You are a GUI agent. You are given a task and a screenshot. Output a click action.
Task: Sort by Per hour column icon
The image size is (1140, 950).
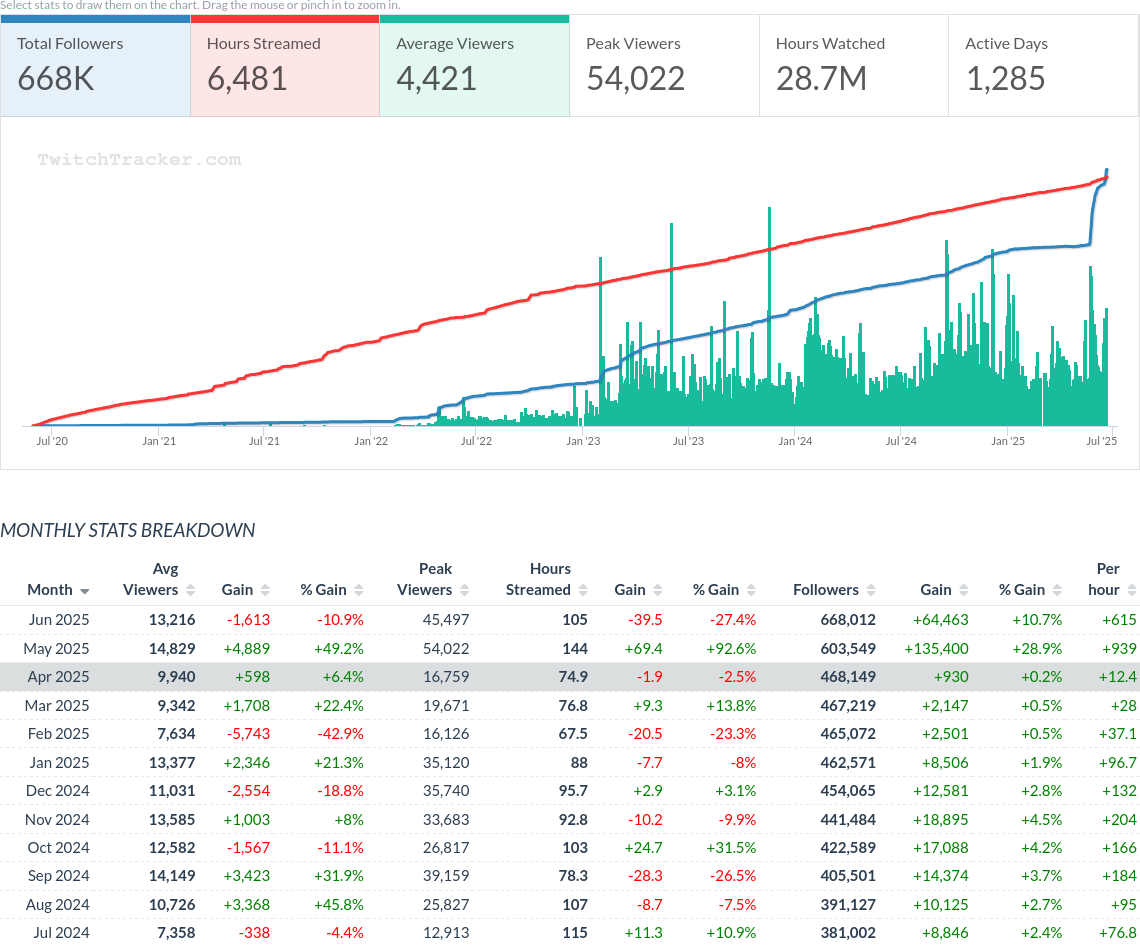pyautogui.click(x=1132, y=590)
